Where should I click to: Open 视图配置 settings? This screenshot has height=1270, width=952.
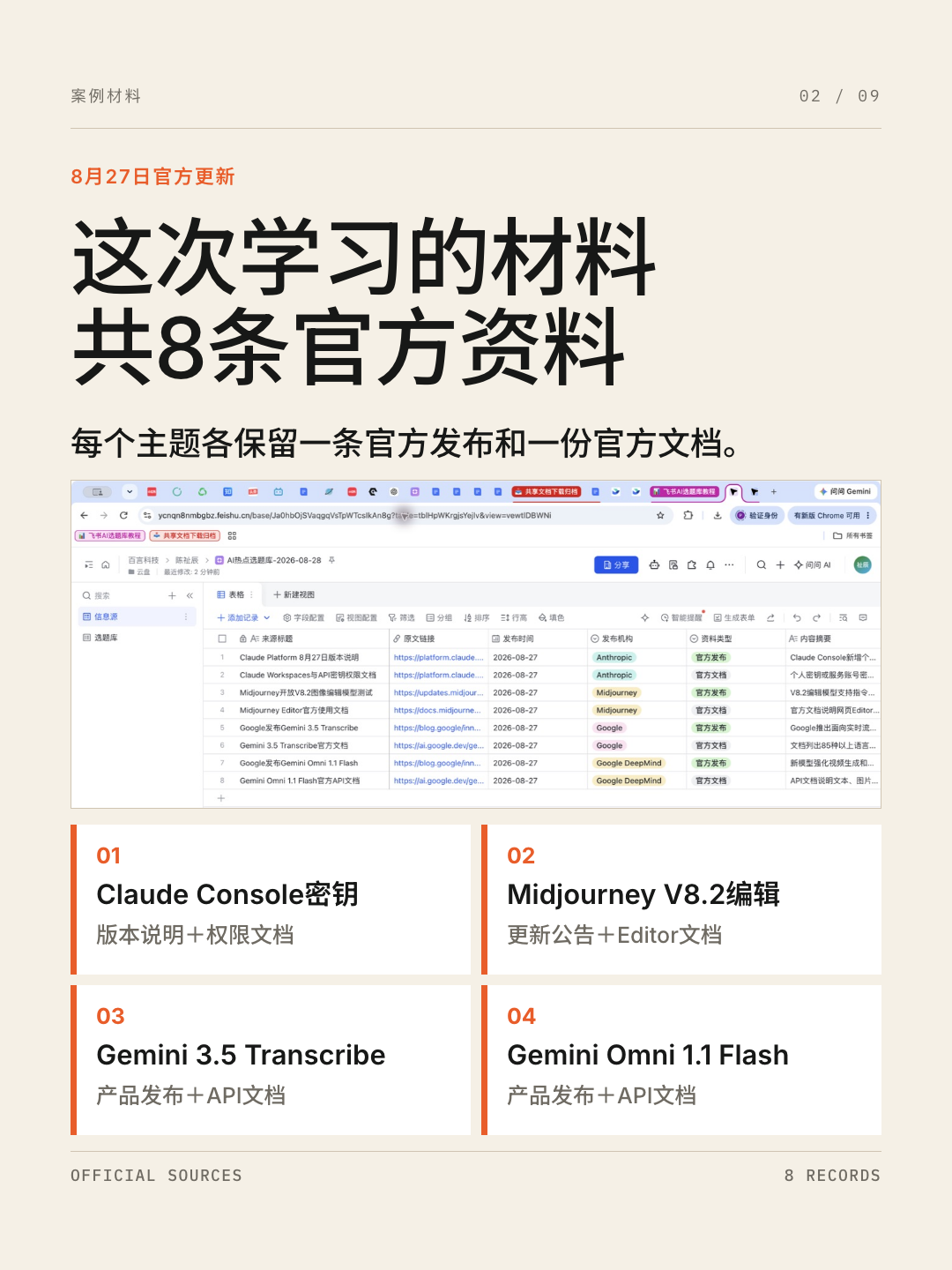(356, 617)
